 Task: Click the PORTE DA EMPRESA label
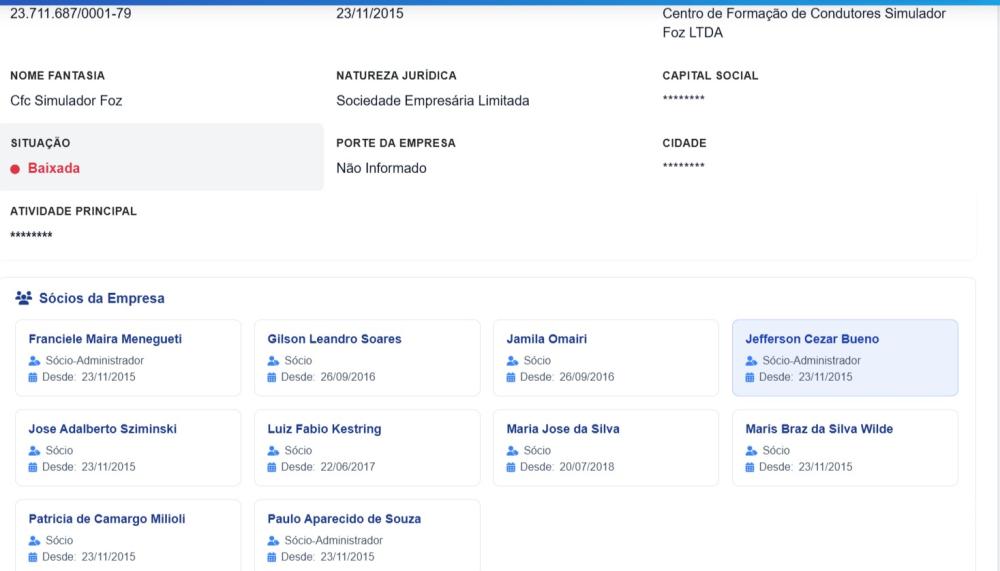click(396, 143)
